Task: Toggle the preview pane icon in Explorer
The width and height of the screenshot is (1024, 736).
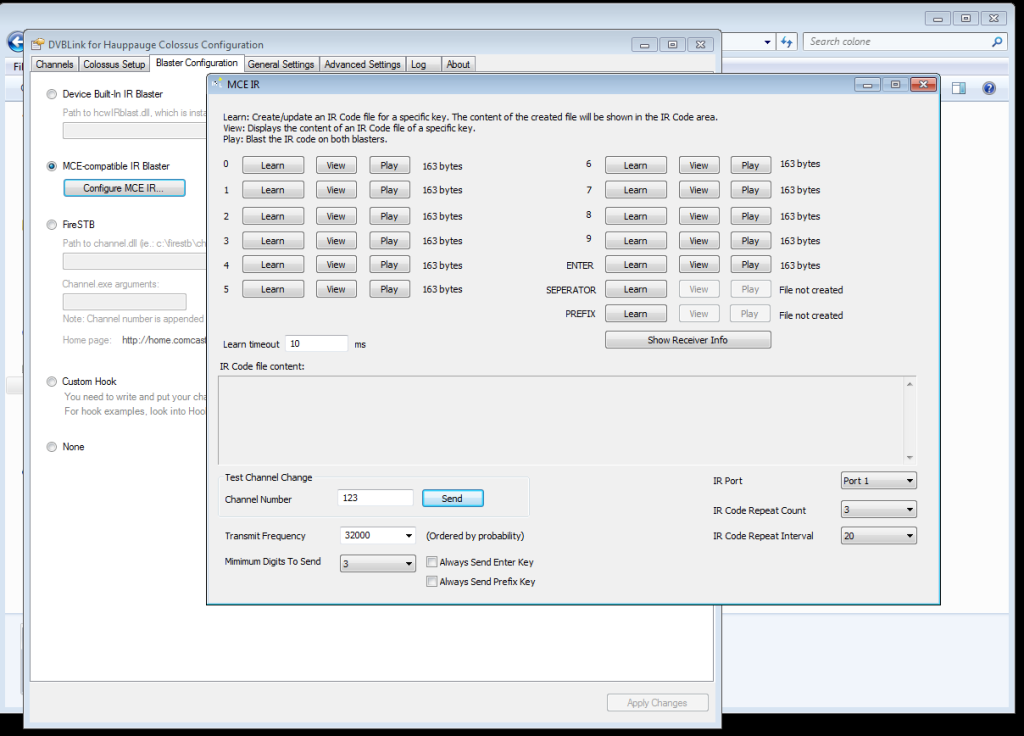Action: [x=959, y=88]
